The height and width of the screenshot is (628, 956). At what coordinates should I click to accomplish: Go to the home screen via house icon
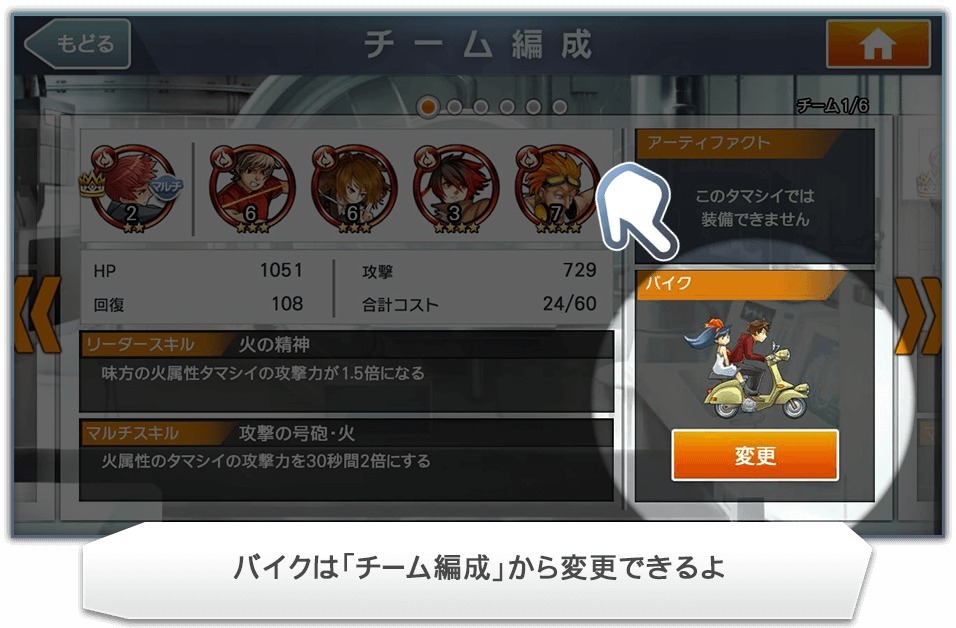click(x=878, y=44)
